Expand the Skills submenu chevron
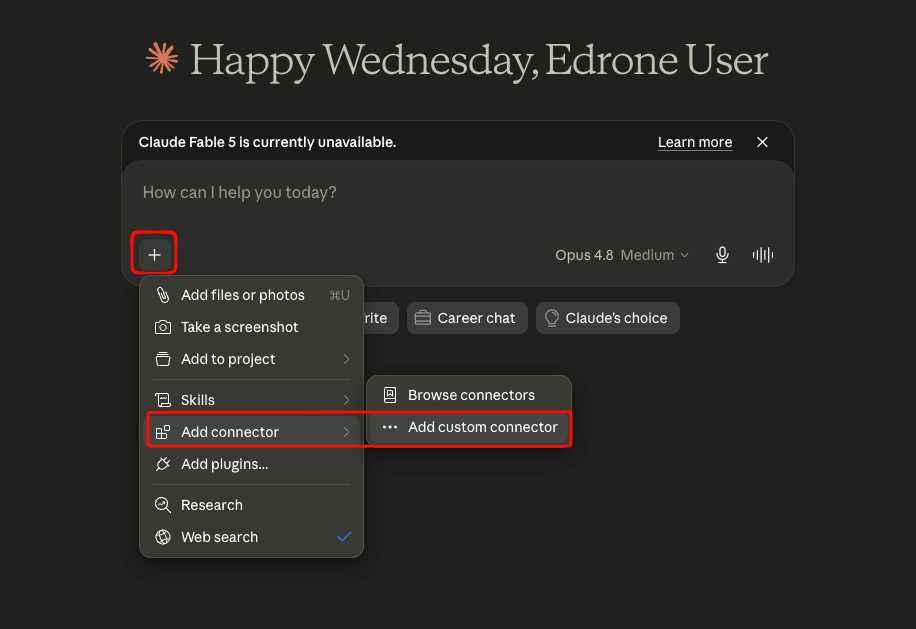Image resolution: width=916 pixels, height=629 pixels. point(346,399)
